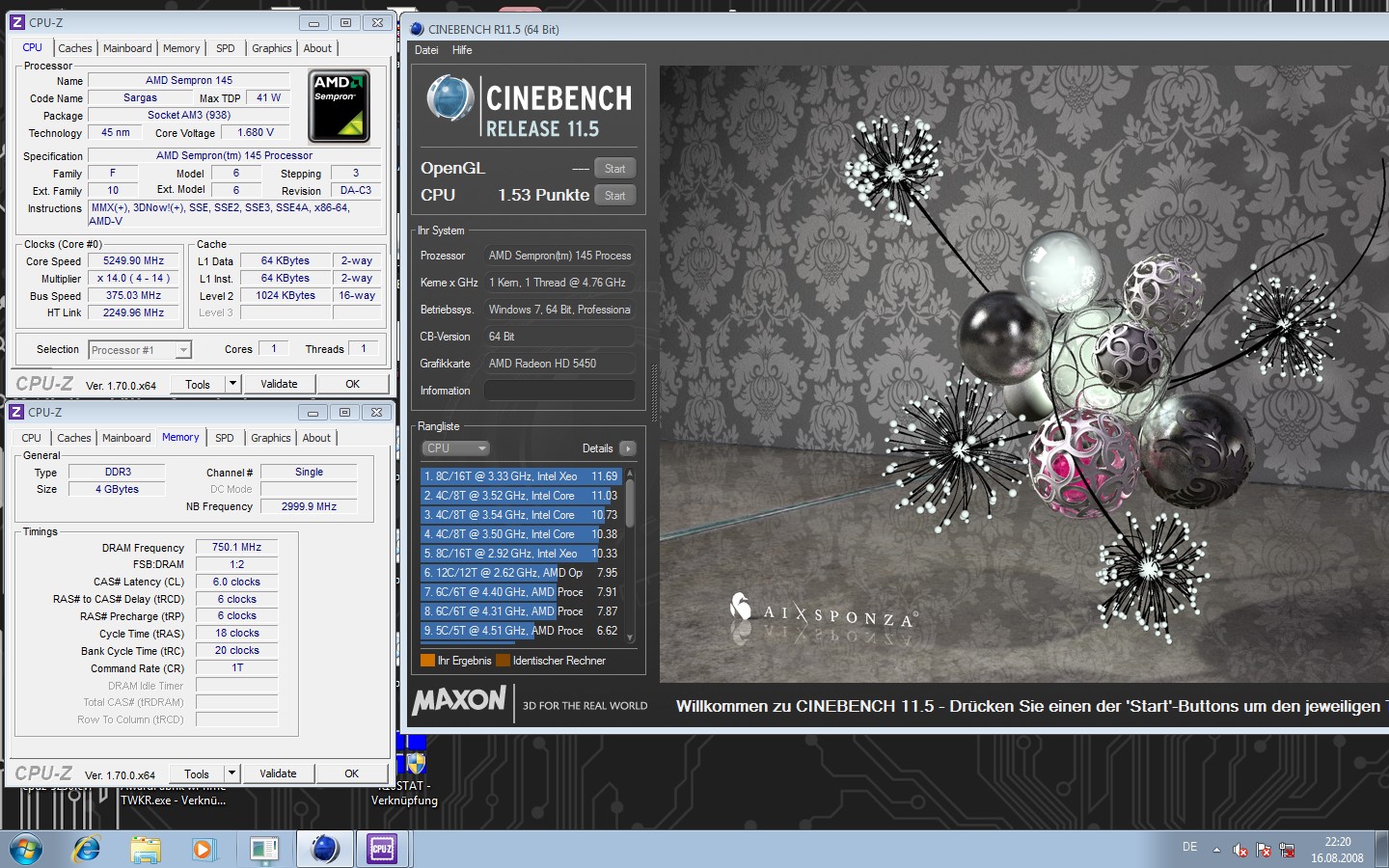Click the Core Speed value 5249.90 MHz
Screen dimensions: 1389x868
pos(134,261)
